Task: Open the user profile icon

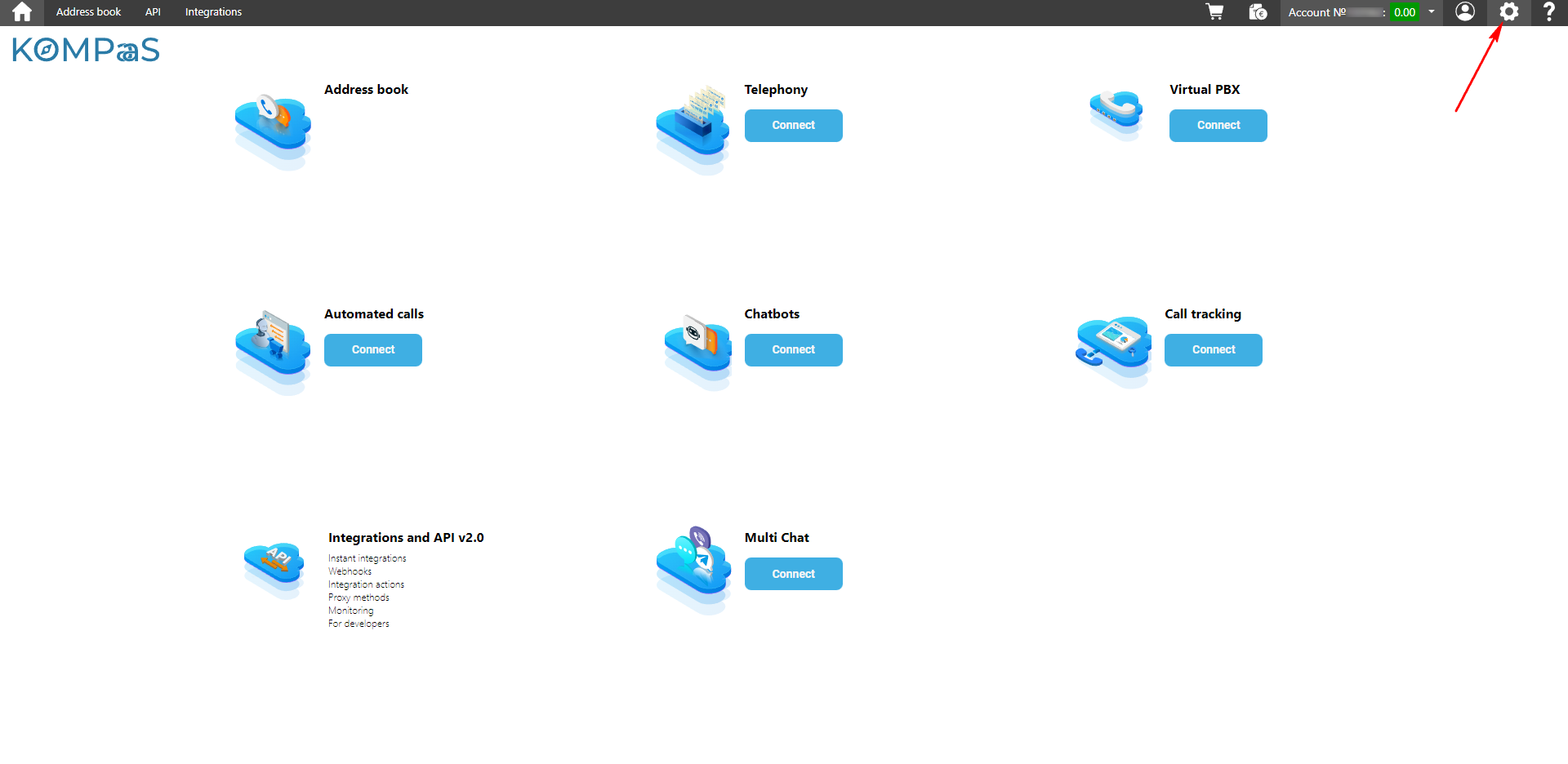Action: coord(1465,11)
